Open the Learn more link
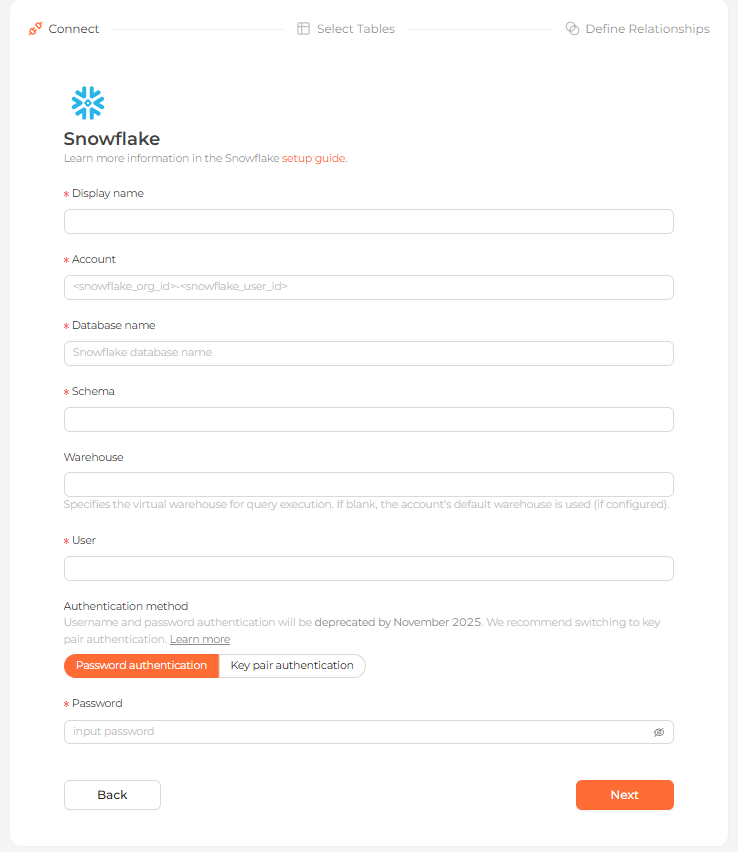 coord(200,639)
